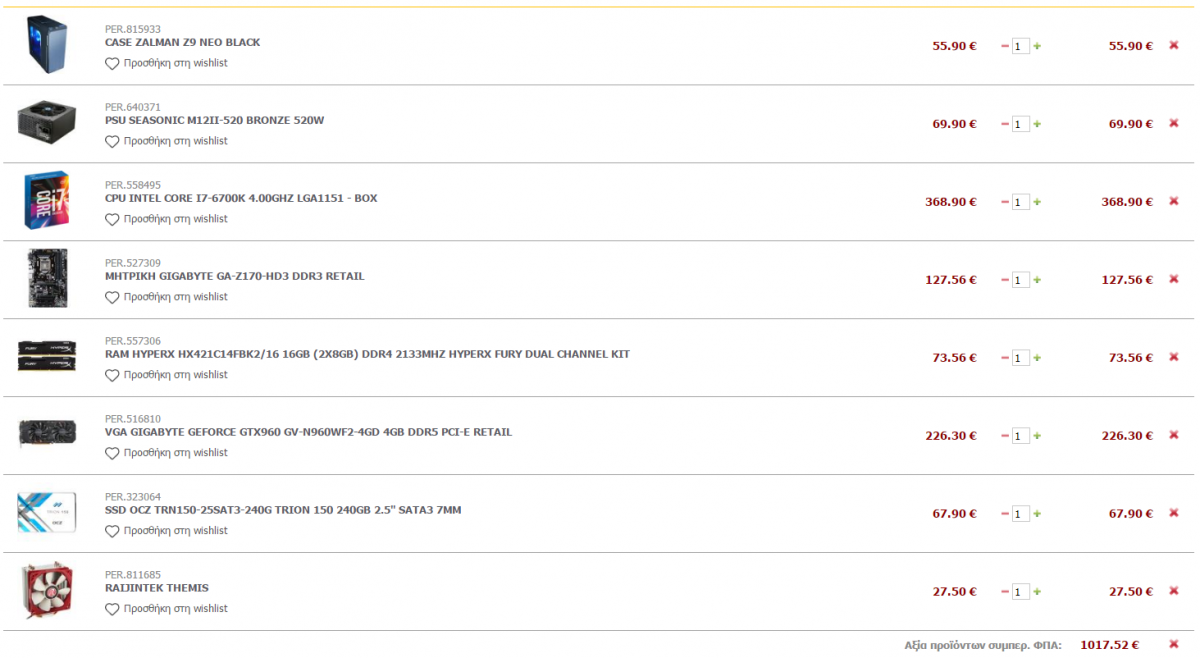This screenshot has height=658, width=1200.
Task: Remove Intel Core i7-6700K from cart
Action: pyautogui.click(x=1174, y=201)
